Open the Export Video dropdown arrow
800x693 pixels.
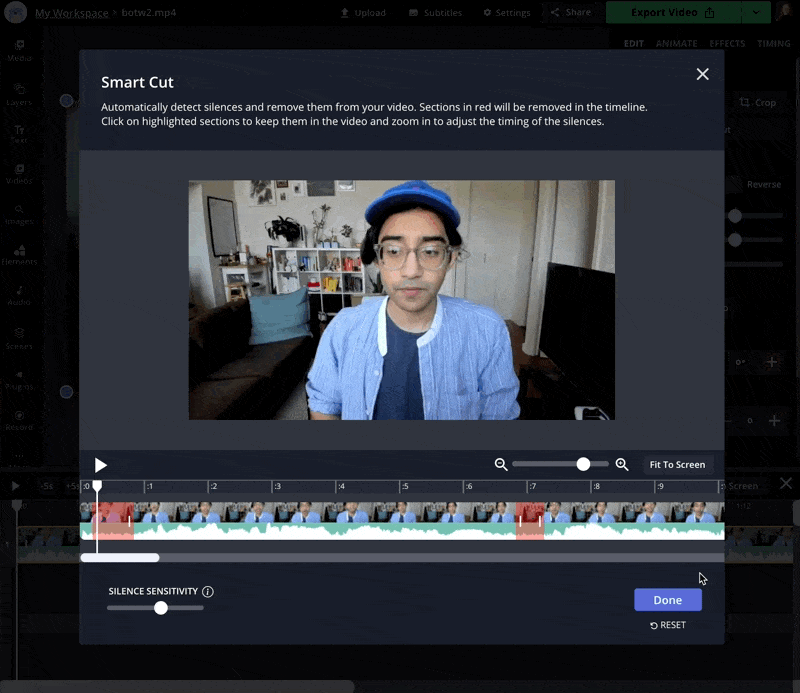756,12
